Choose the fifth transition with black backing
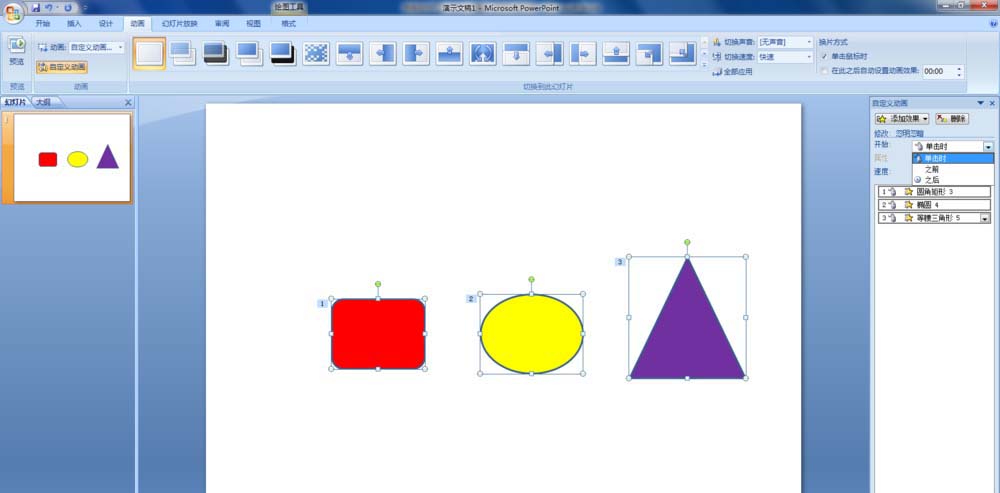Image resolution: width=1000 pixels, height=493 pixels. [283, 54]
